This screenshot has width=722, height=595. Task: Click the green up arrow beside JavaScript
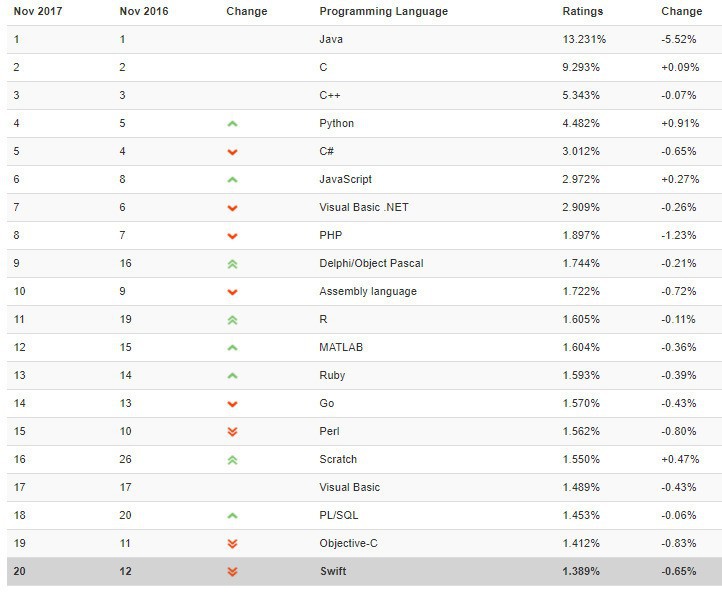232,180
